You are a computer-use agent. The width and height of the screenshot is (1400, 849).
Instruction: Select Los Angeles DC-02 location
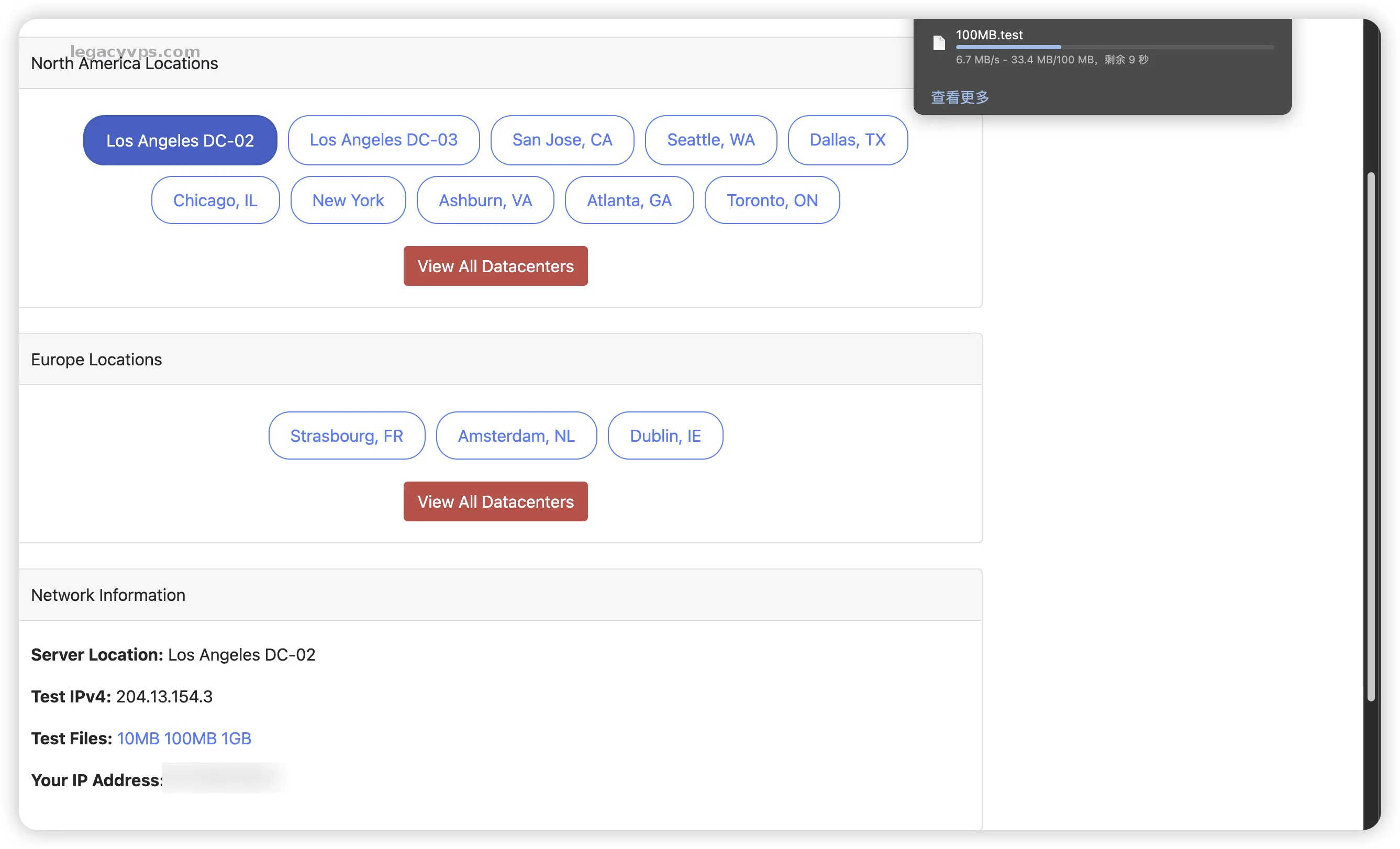click(x=180, y=140)
